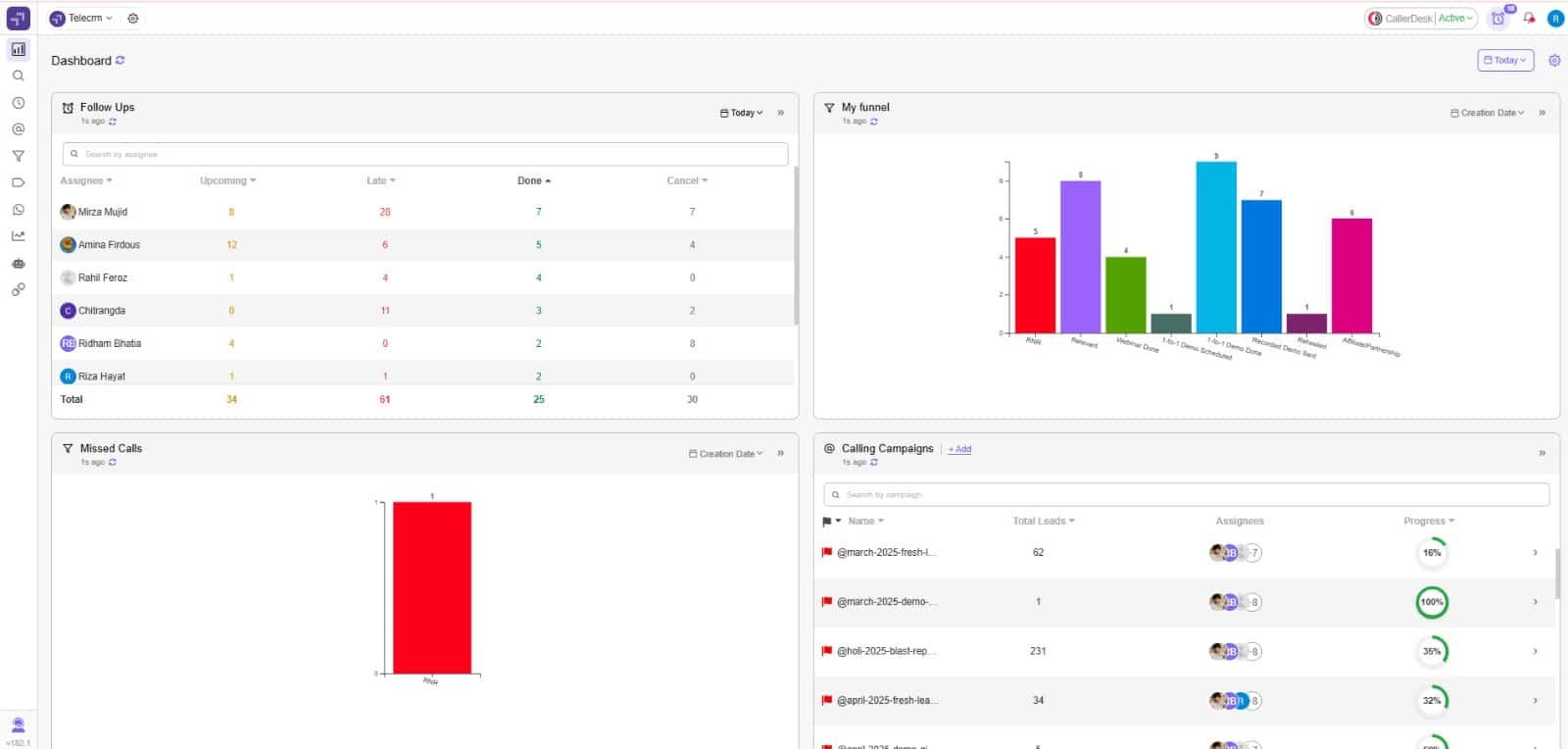Refresh the dashboard using icon beside title
1568x749 pixels.
pos(121,61)
